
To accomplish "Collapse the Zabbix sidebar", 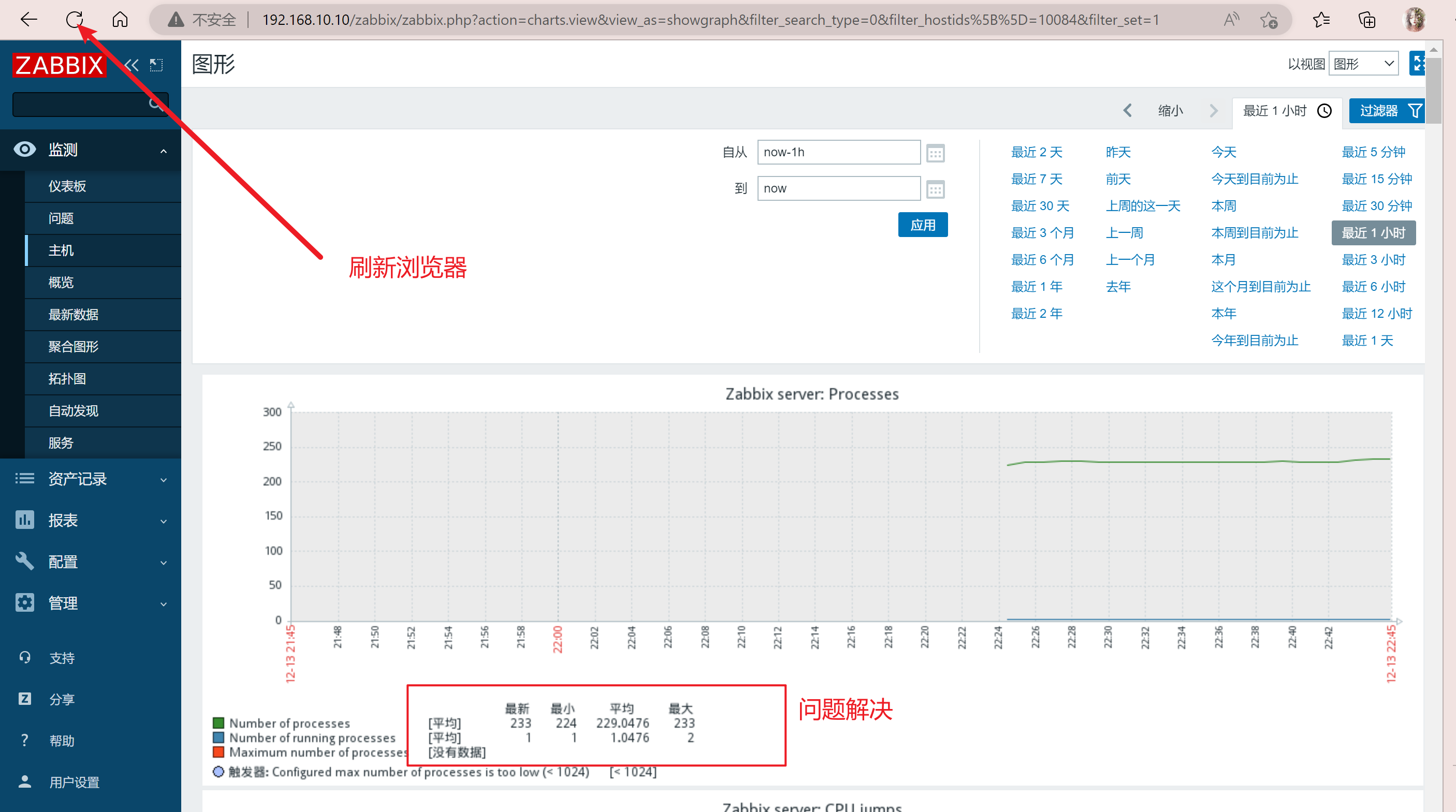I will [x=132, y=65].
